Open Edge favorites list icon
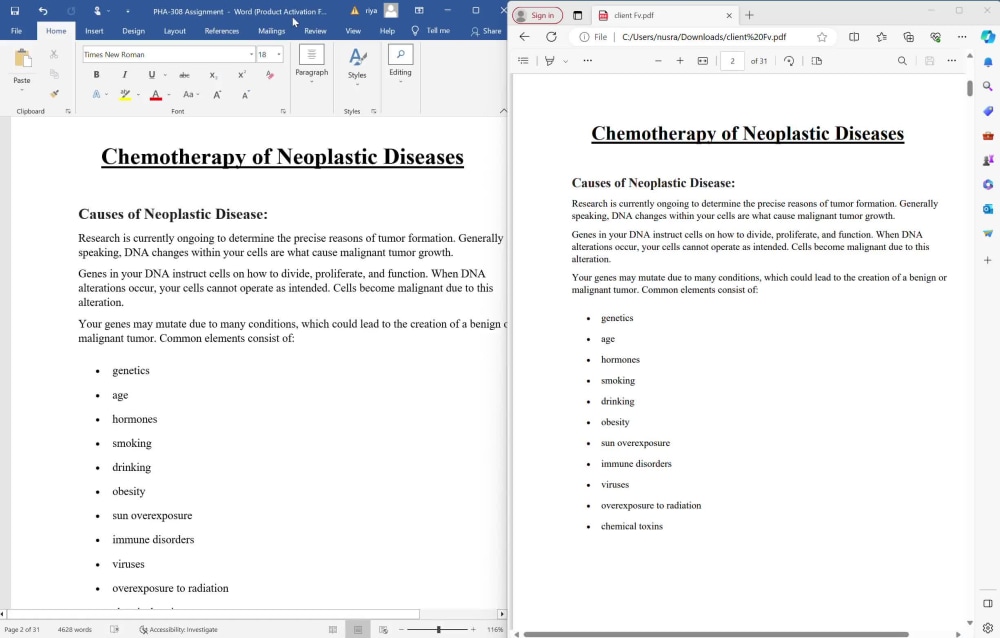 tap(881, 37)
